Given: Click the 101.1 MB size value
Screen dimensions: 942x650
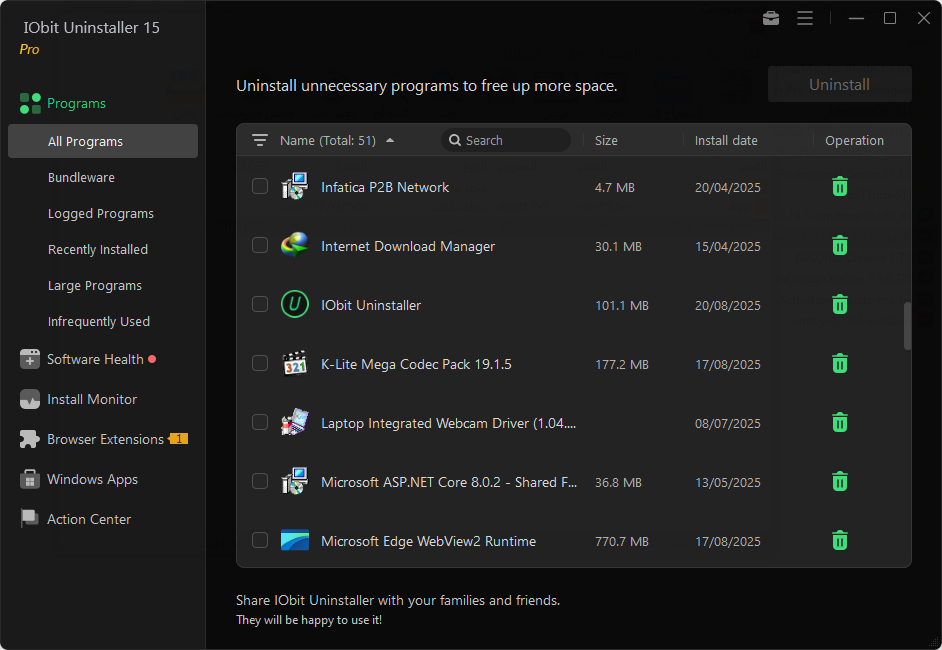Looking at the screenshot, I should (x=622, y=305).
